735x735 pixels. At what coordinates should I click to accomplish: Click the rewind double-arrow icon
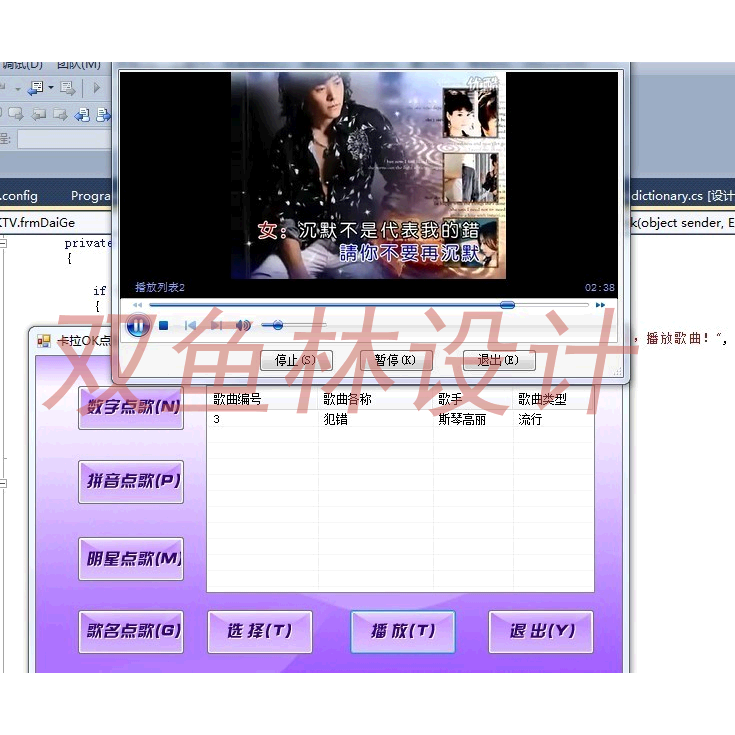click(x=137, y=305)
